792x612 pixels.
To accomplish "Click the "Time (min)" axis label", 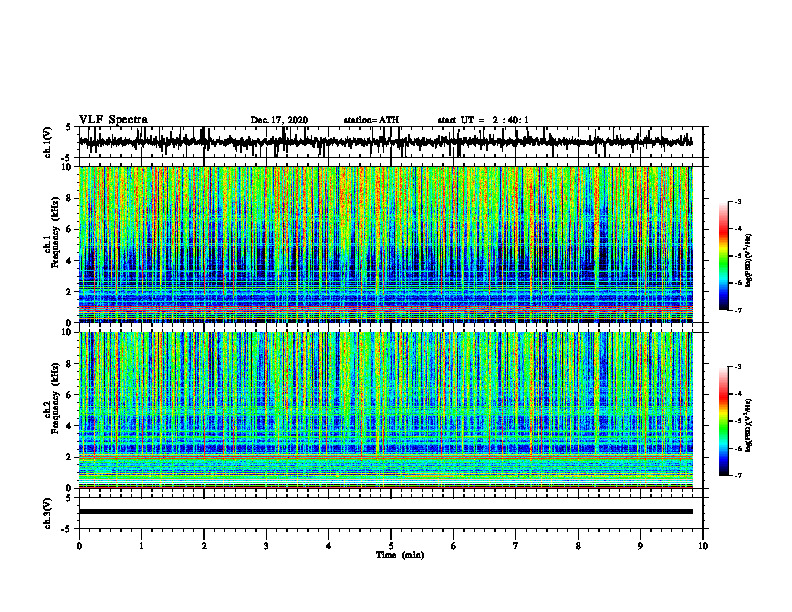I will [x=400, y=555].
